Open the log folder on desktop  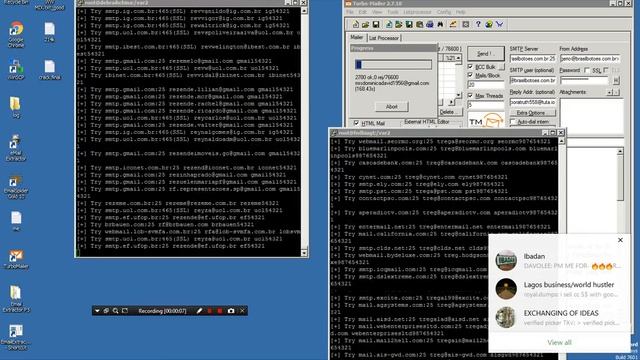click(x=16, y=107)
